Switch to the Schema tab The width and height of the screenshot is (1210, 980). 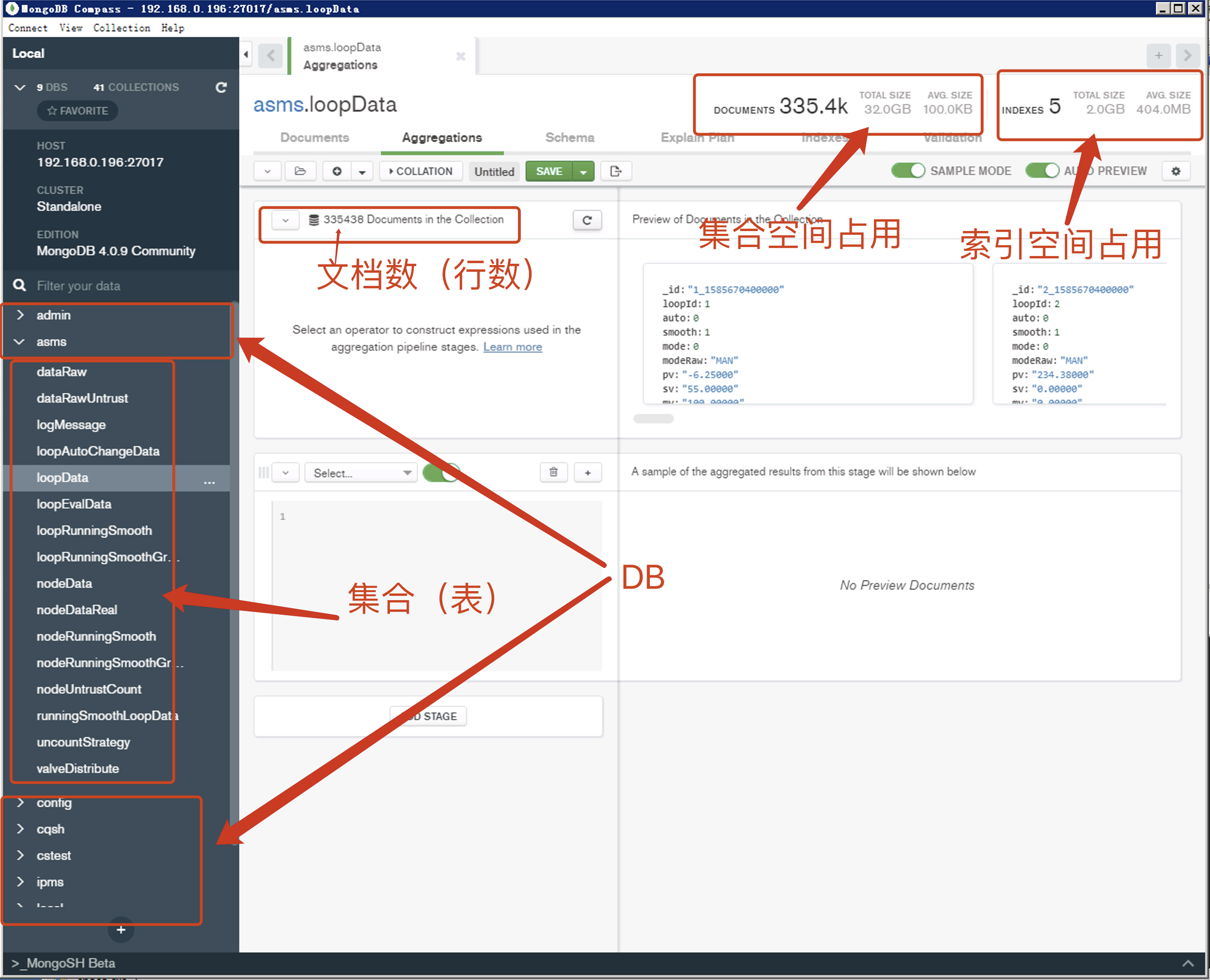(569, 138)
